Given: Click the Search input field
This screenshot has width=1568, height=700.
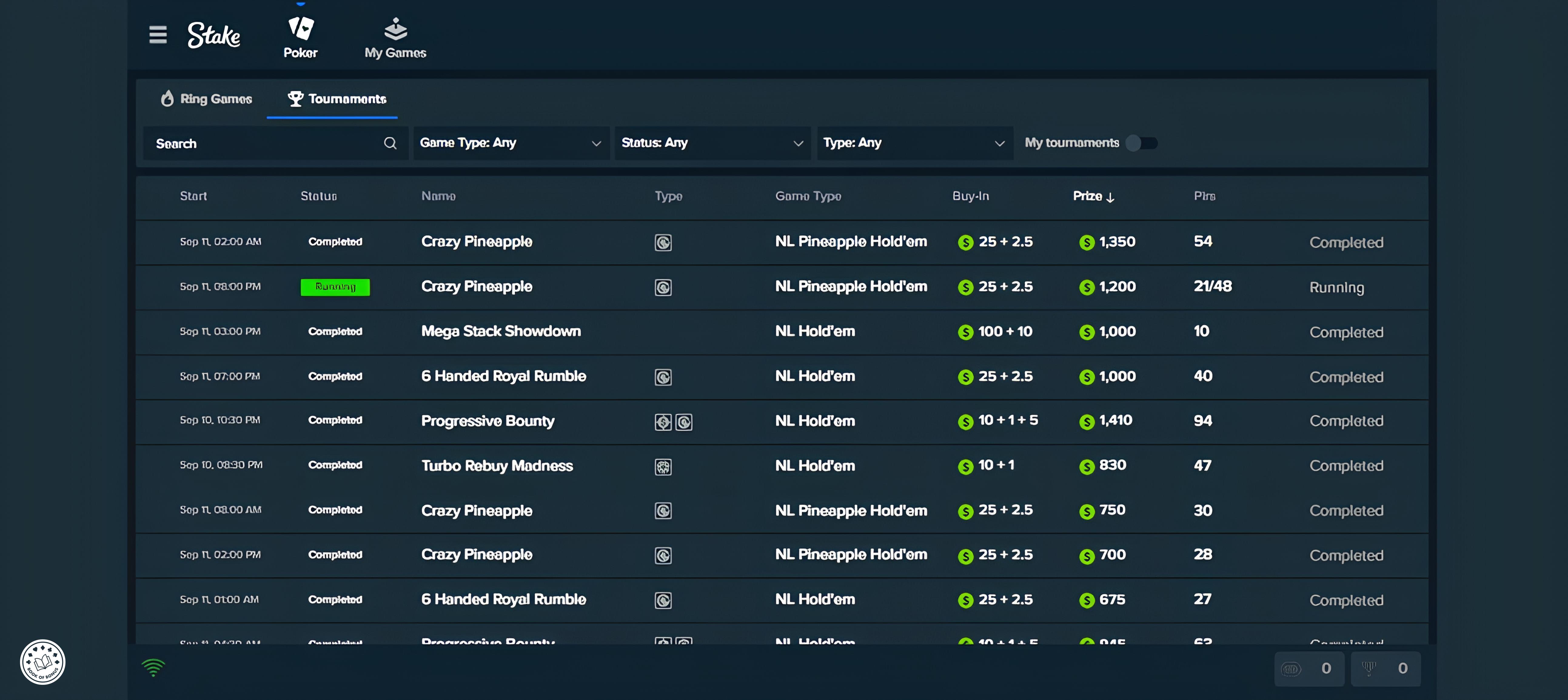Looking at the screenshot, I should 276,143.
